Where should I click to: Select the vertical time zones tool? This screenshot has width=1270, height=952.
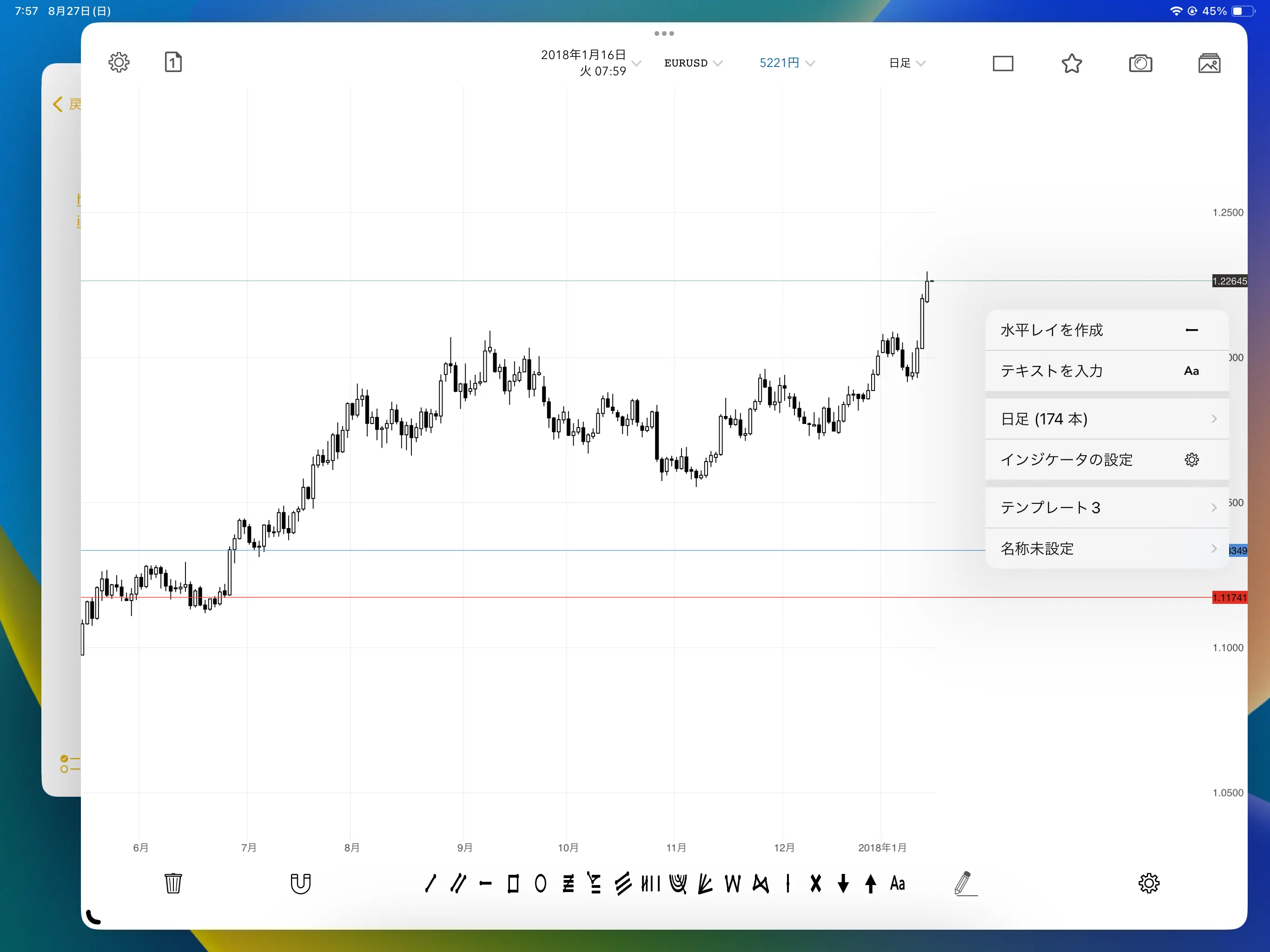click(x=650, y=883)
